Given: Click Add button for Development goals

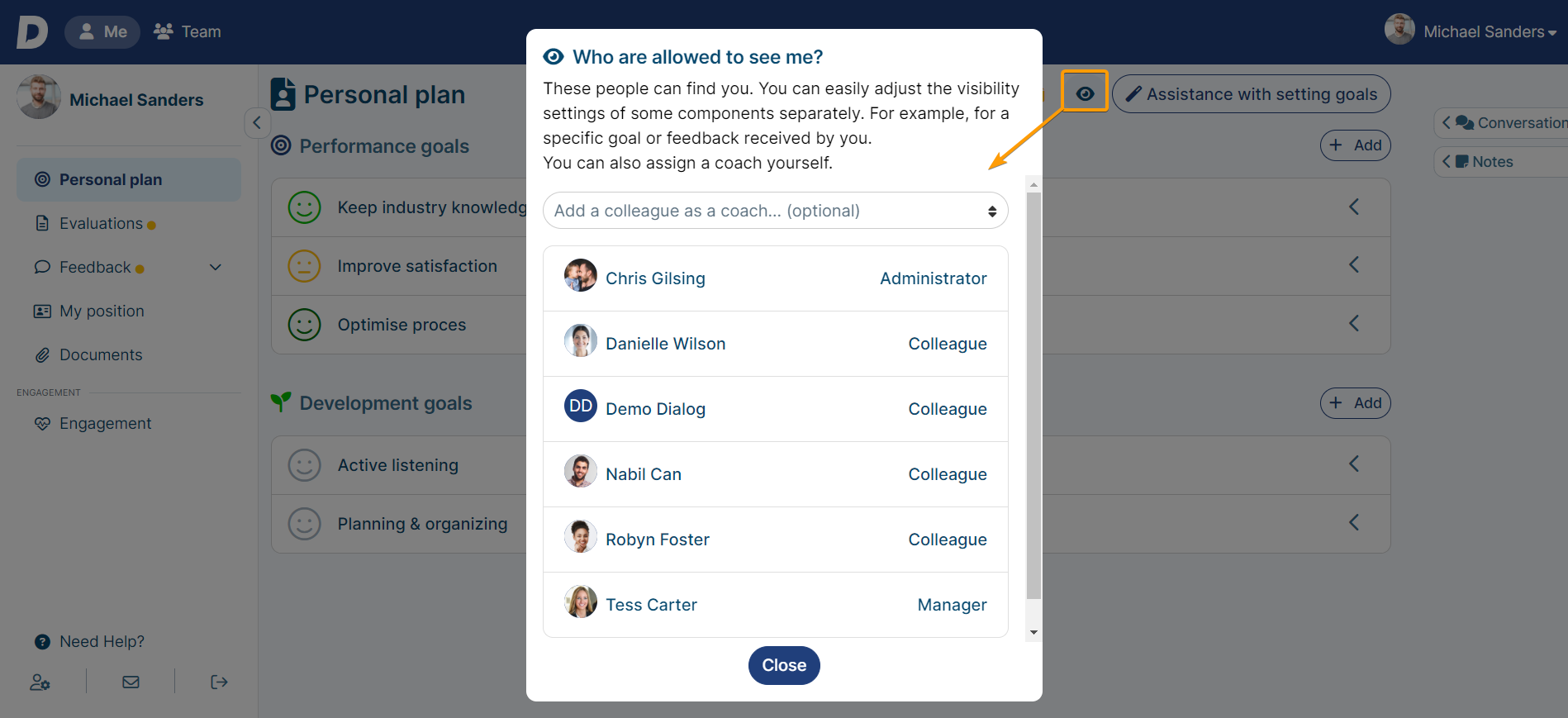Looking at the screenshot, I should click(1355, 403).
